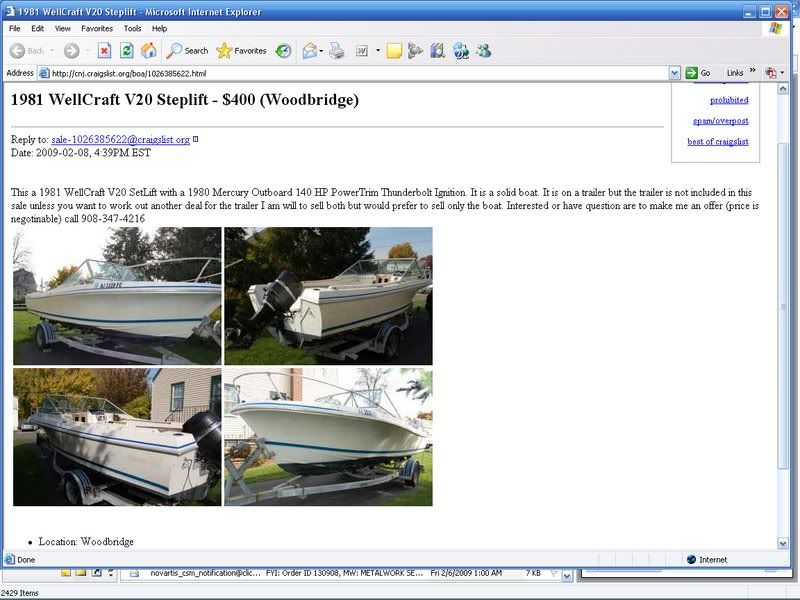Open the Adobe PDF toolbar dropdown arrow
800x600 pixels.
[x=782, y=73]
